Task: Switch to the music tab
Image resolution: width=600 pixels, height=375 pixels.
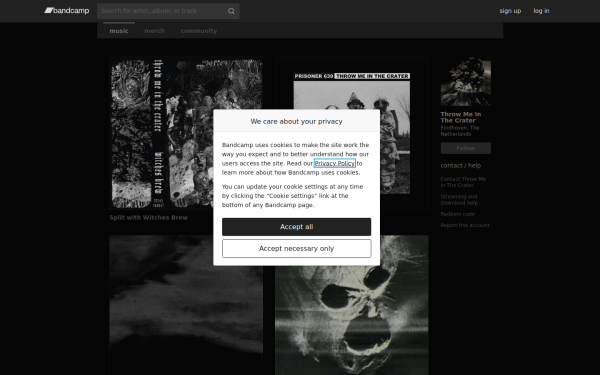Action: (x=119, y=31)
